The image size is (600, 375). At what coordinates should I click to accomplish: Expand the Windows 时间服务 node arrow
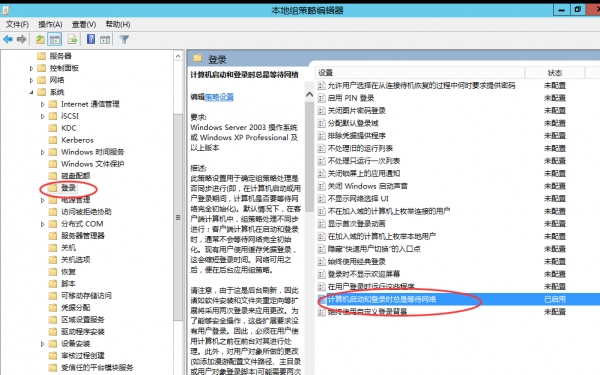(x=42, y=152)
